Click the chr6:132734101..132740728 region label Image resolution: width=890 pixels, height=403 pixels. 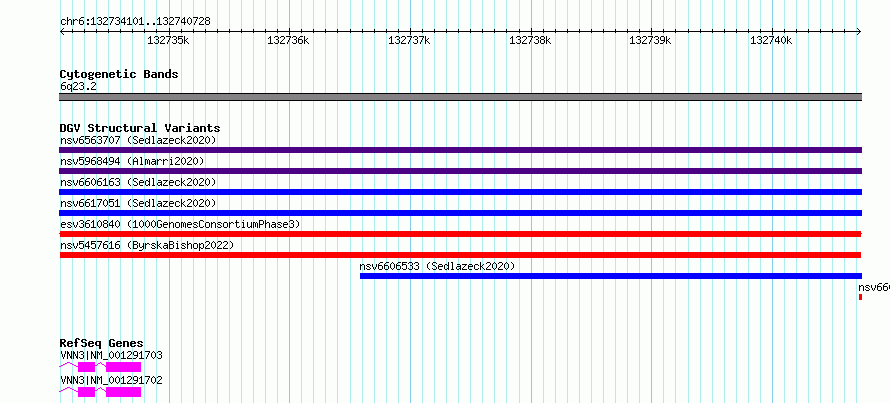135,22
